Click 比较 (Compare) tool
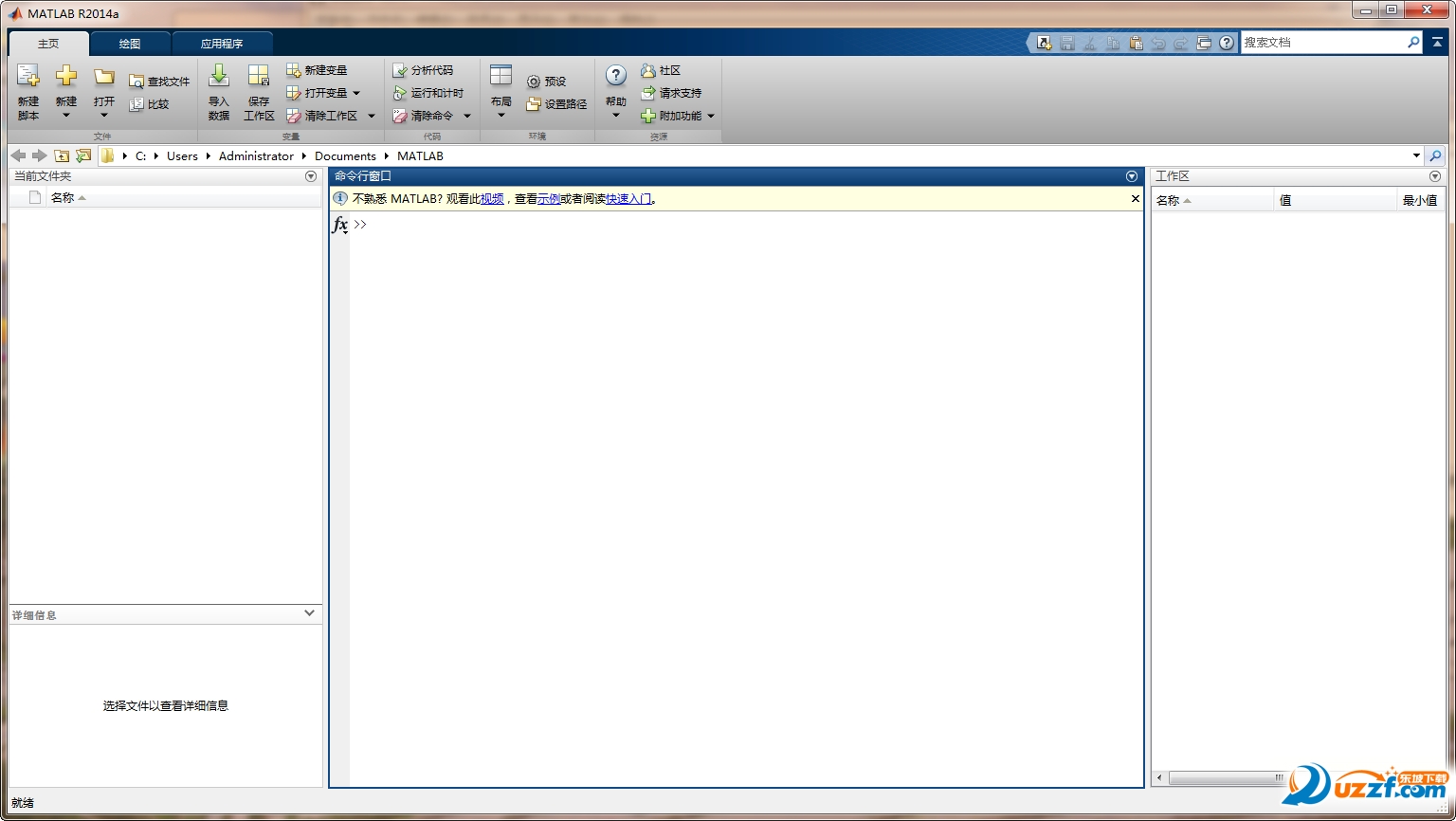1456x821 pixels. (x=149, y=104)
